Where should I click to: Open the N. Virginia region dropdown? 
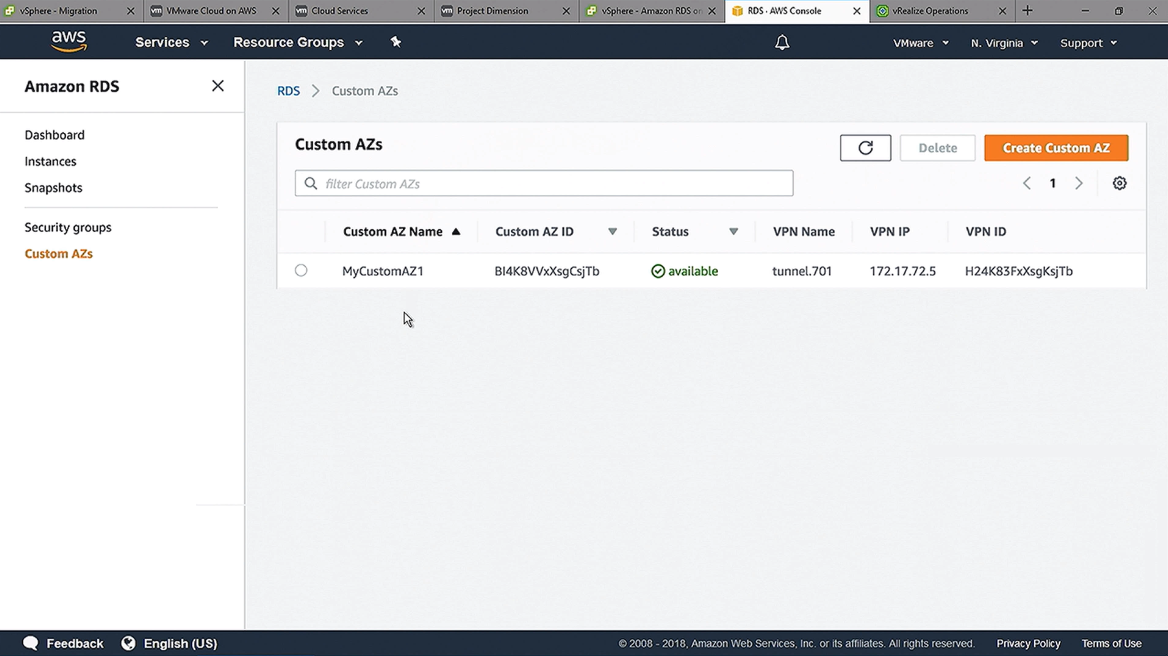(1004, 43)
